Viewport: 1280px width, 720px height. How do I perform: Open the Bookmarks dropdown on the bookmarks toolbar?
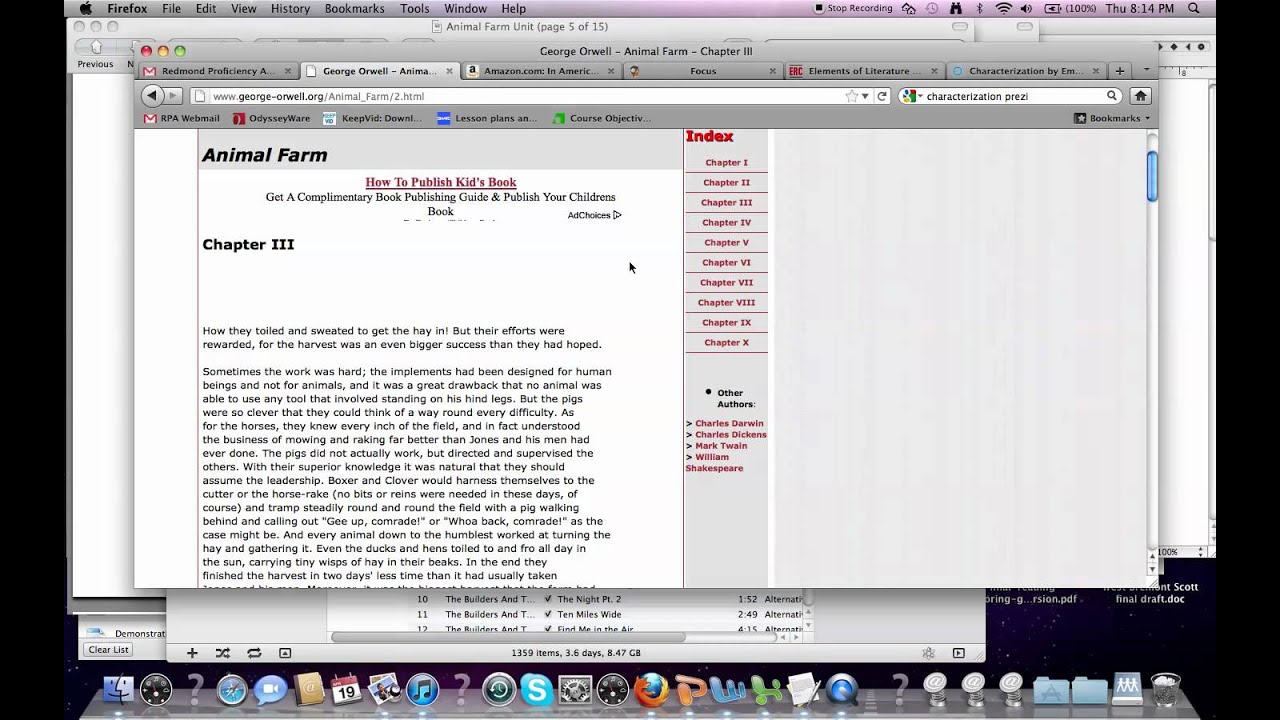tap(1111, 118)
